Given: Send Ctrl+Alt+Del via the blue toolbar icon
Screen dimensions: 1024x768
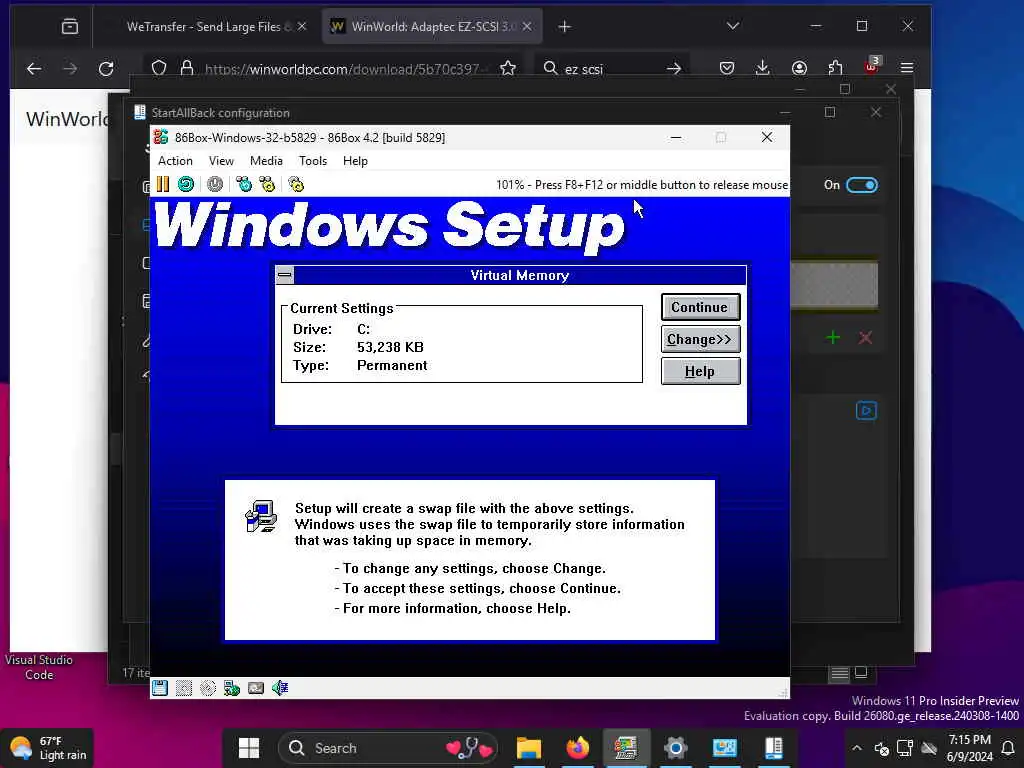Looking at the screenshot, I should click(x=244, y=185).
